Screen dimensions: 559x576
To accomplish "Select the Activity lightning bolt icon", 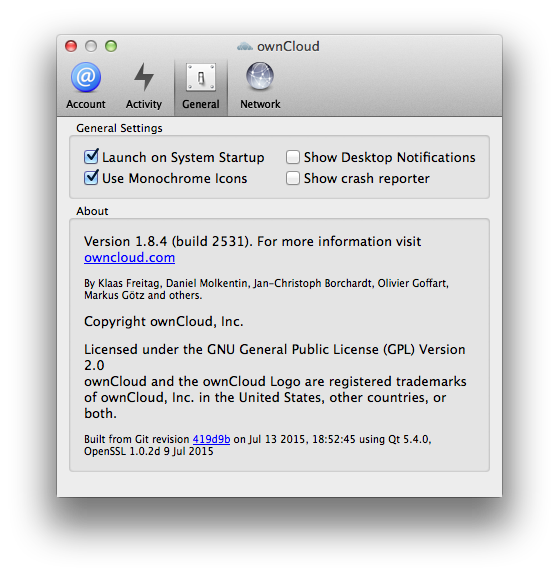I will [x=144, y=77].
